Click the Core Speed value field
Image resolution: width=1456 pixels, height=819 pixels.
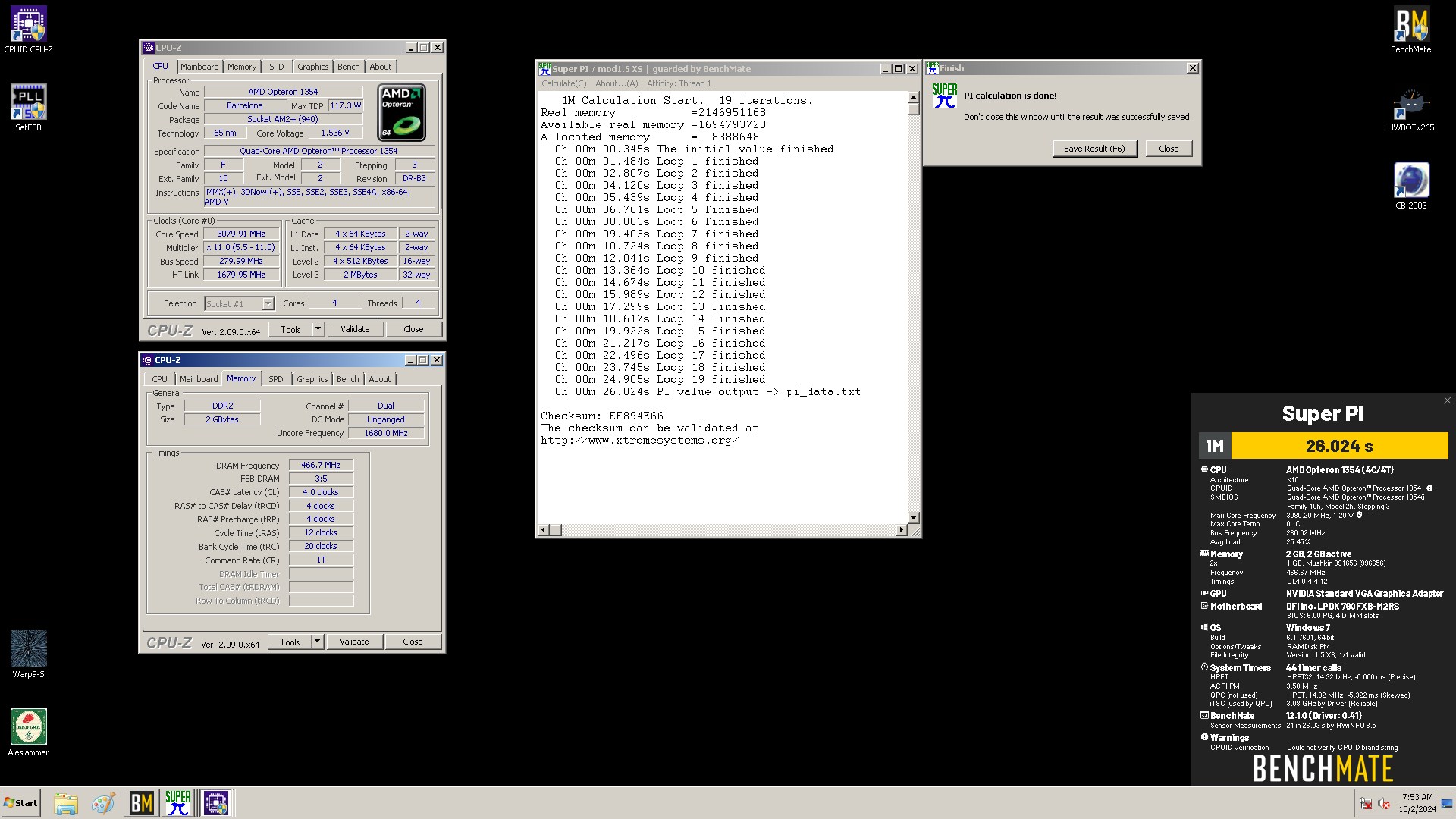(x=241, y=234)
